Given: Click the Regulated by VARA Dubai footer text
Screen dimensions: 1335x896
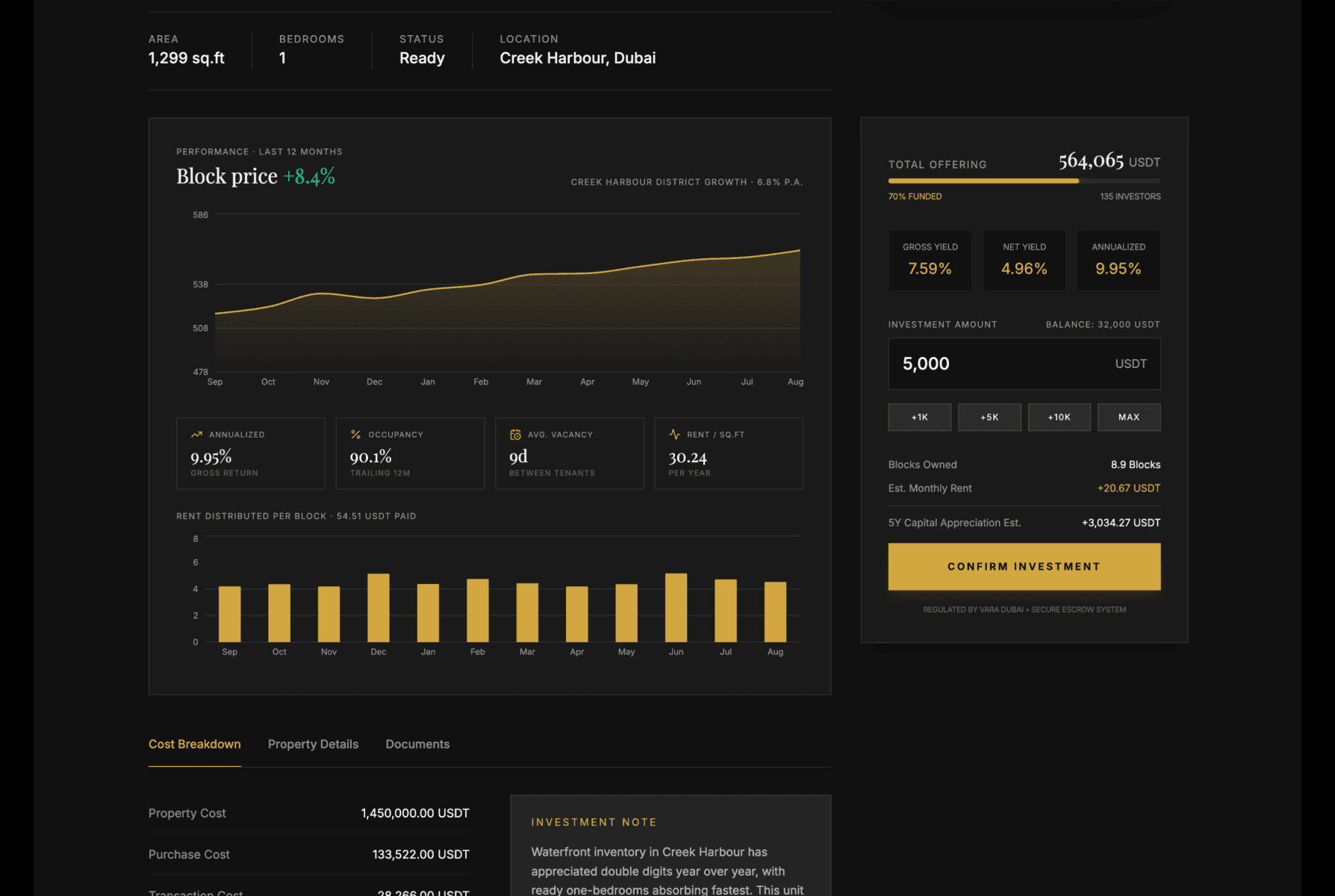Looking at the screenshot, I should click(1024, 610).
